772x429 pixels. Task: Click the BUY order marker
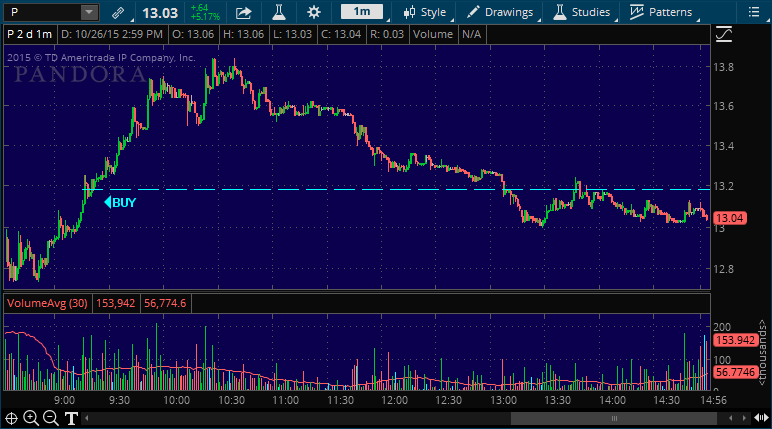coord(120,202)
